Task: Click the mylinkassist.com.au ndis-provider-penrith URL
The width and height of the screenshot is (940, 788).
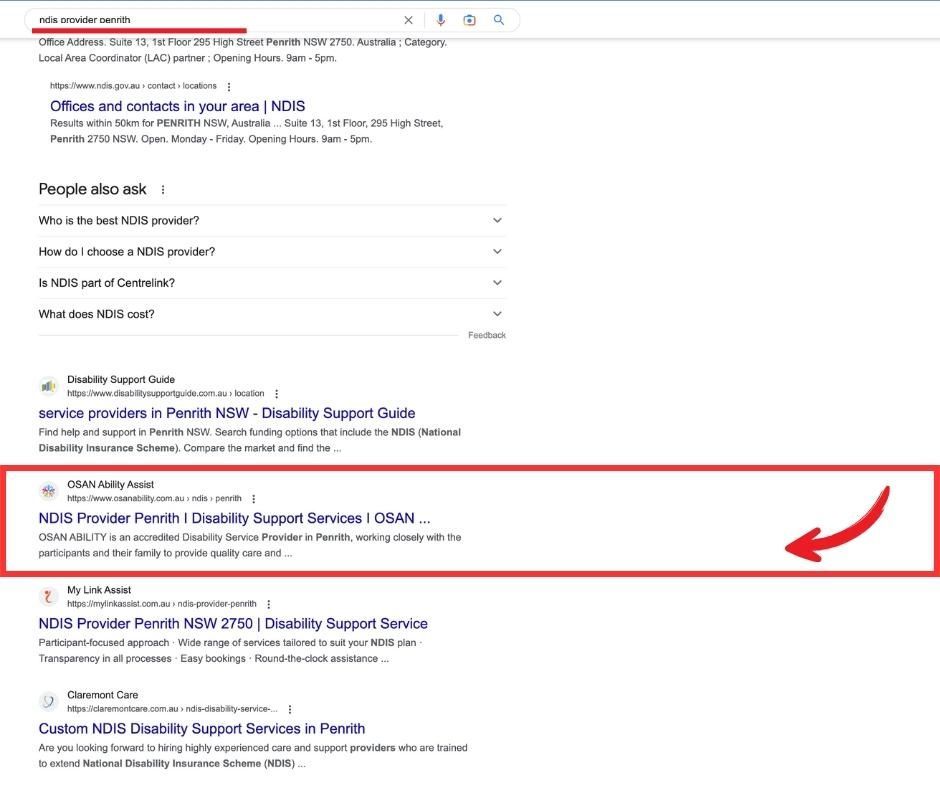Action: click(162, 604)
